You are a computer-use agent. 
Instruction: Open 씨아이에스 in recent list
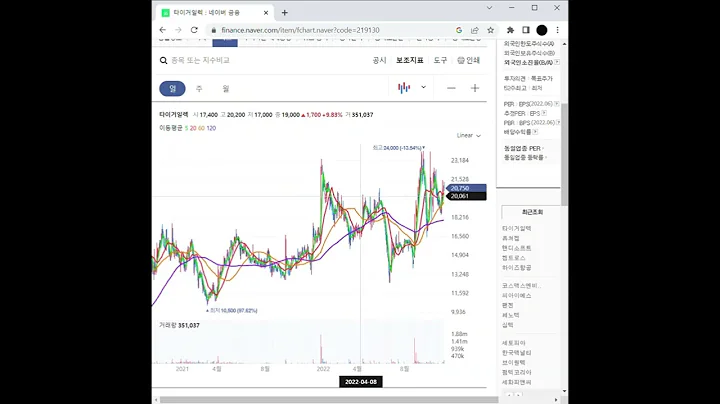point(517,296)
